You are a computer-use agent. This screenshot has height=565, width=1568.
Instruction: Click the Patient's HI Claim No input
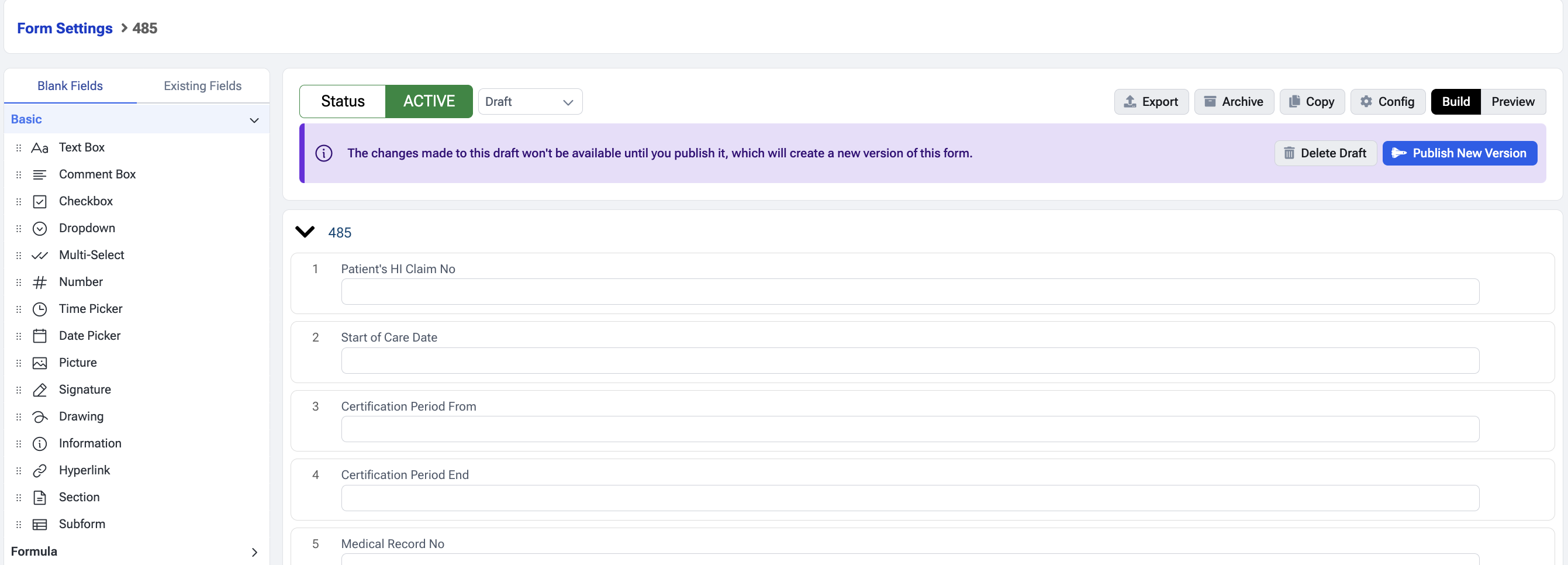[x=909, y=292]
